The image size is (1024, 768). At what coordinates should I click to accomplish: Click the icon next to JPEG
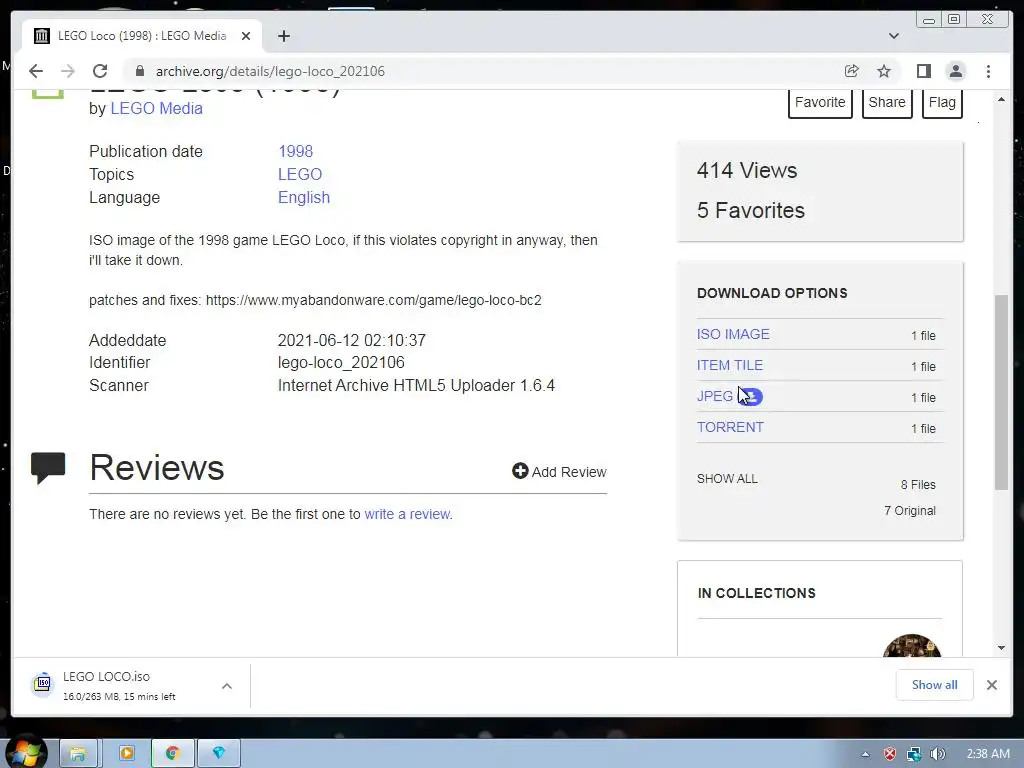click(752, 396)
